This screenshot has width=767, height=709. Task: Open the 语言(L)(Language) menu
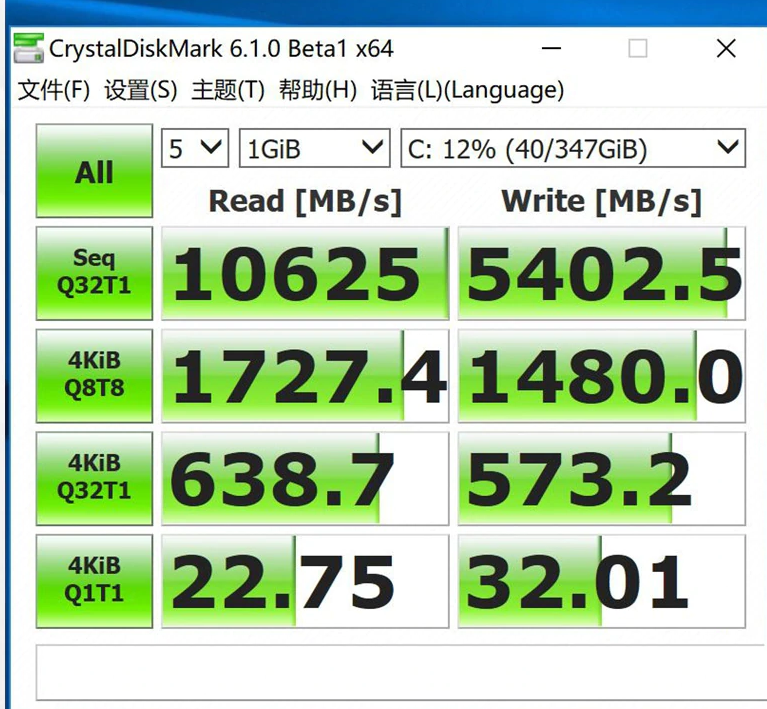click(x=468, y=90)
